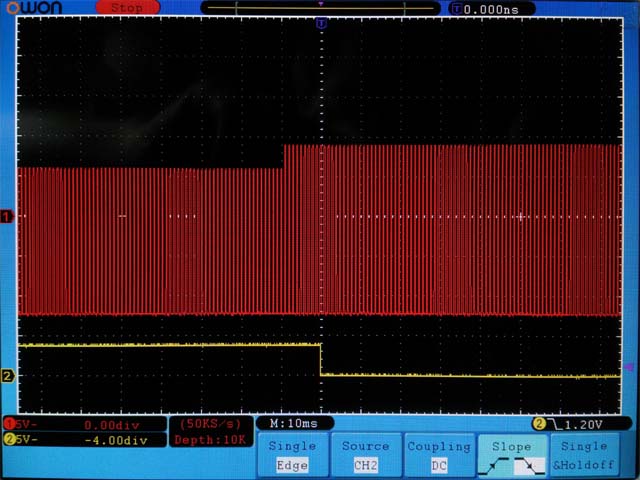Viewport: 640px width, 480px height.
Task: Click the waveform memory position bar
Action: tap(320, 8)
